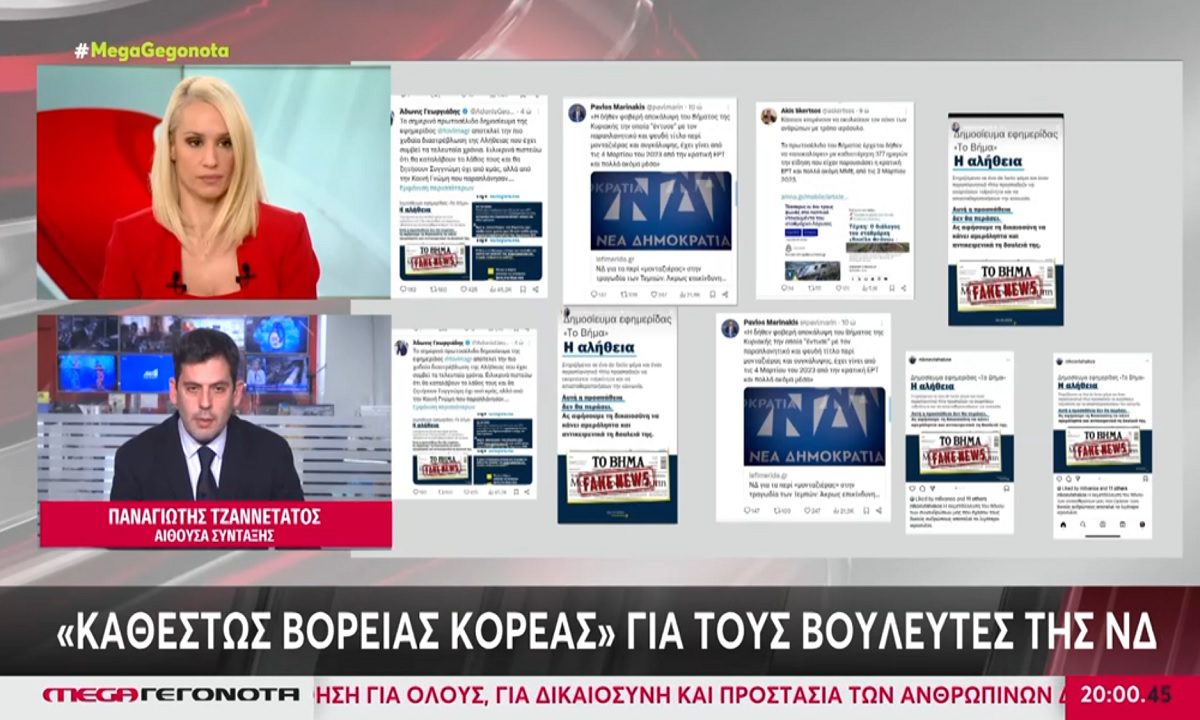Tap Instagram search icon in bottom-right post
Screen dimensions: 1200x720
click(1085, 525)
